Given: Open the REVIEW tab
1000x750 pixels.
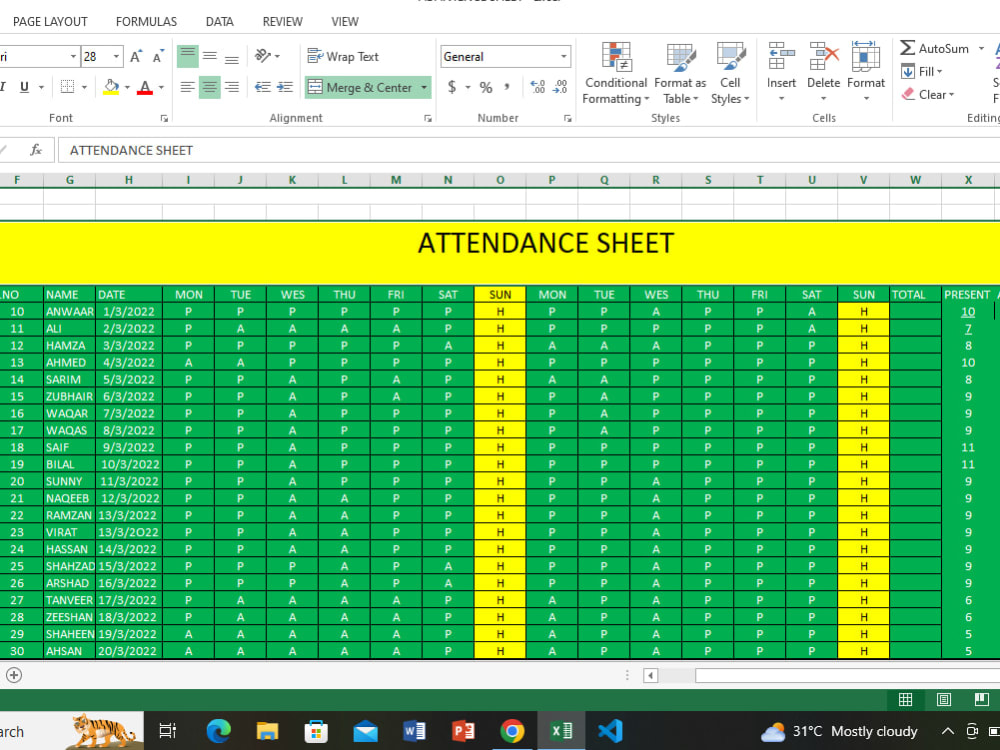Looking at the screenshot, I should (x=283, y=22).
